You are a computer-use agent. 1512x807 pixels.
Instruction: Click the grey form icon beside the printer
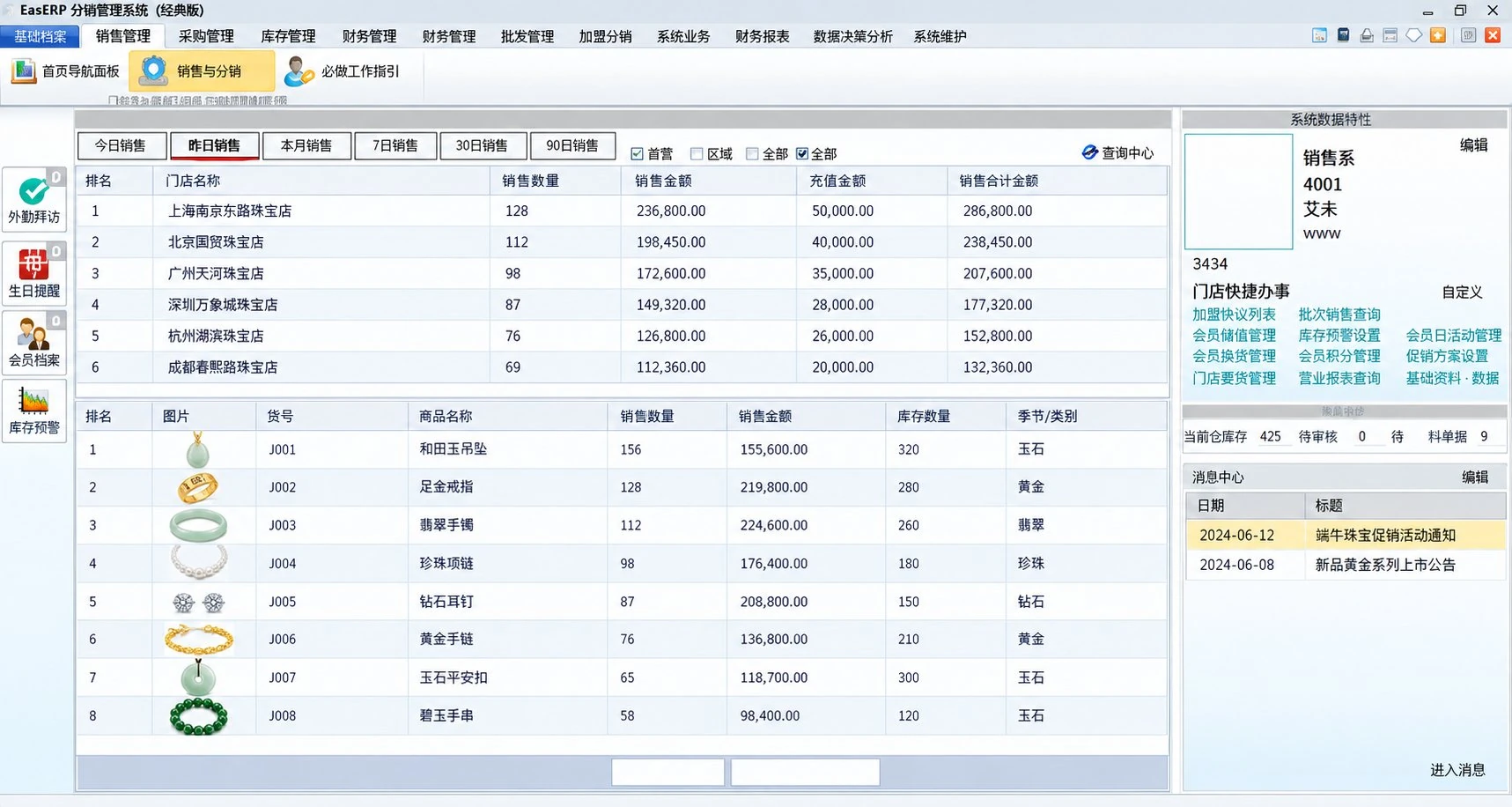tap(1390, 35)
